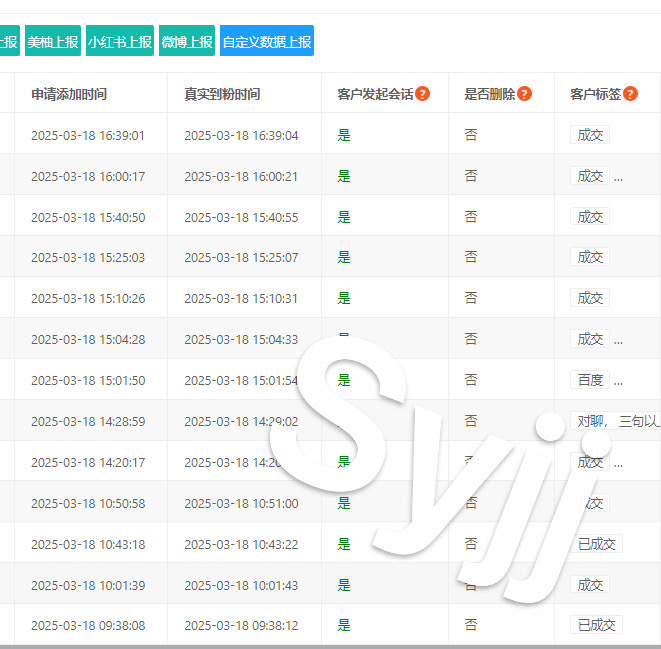Click the blue 自定义数据上报 button
This screenshot has height=649, width=661.
pyautogui.click(x=267, y=41)
